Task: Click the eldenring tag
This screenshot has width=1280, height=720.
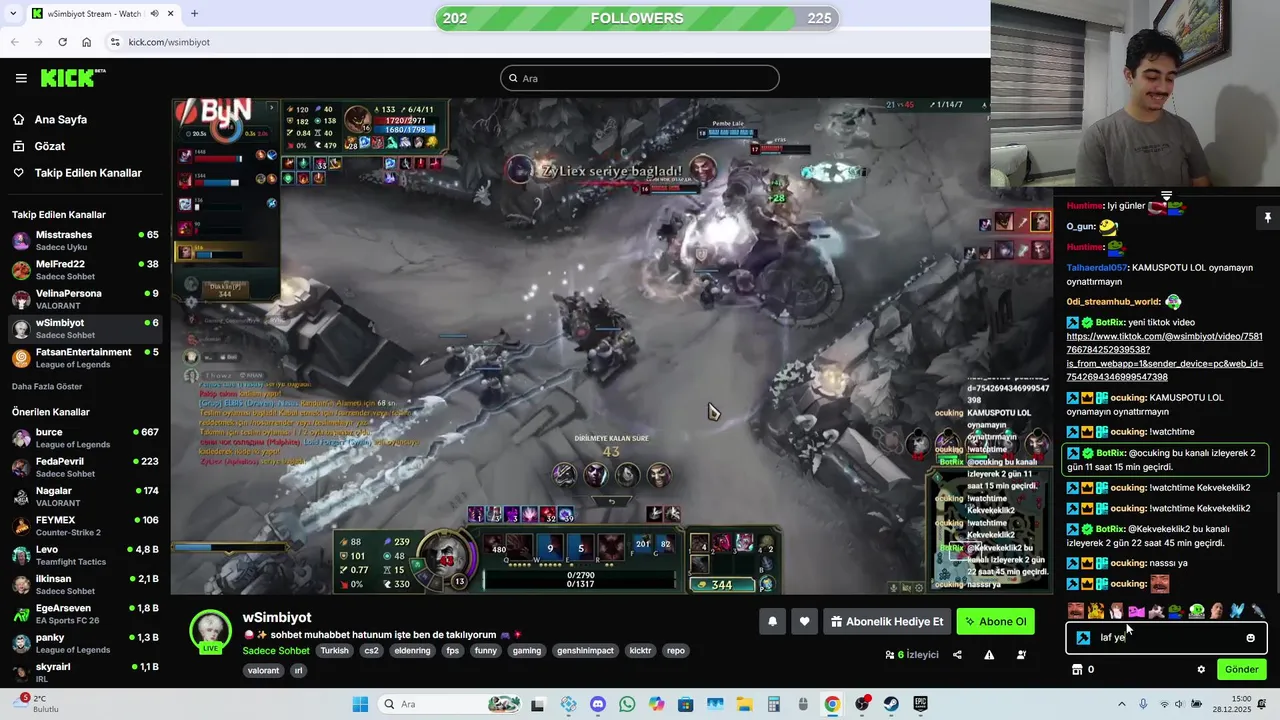Action: [x=412, y=650]
